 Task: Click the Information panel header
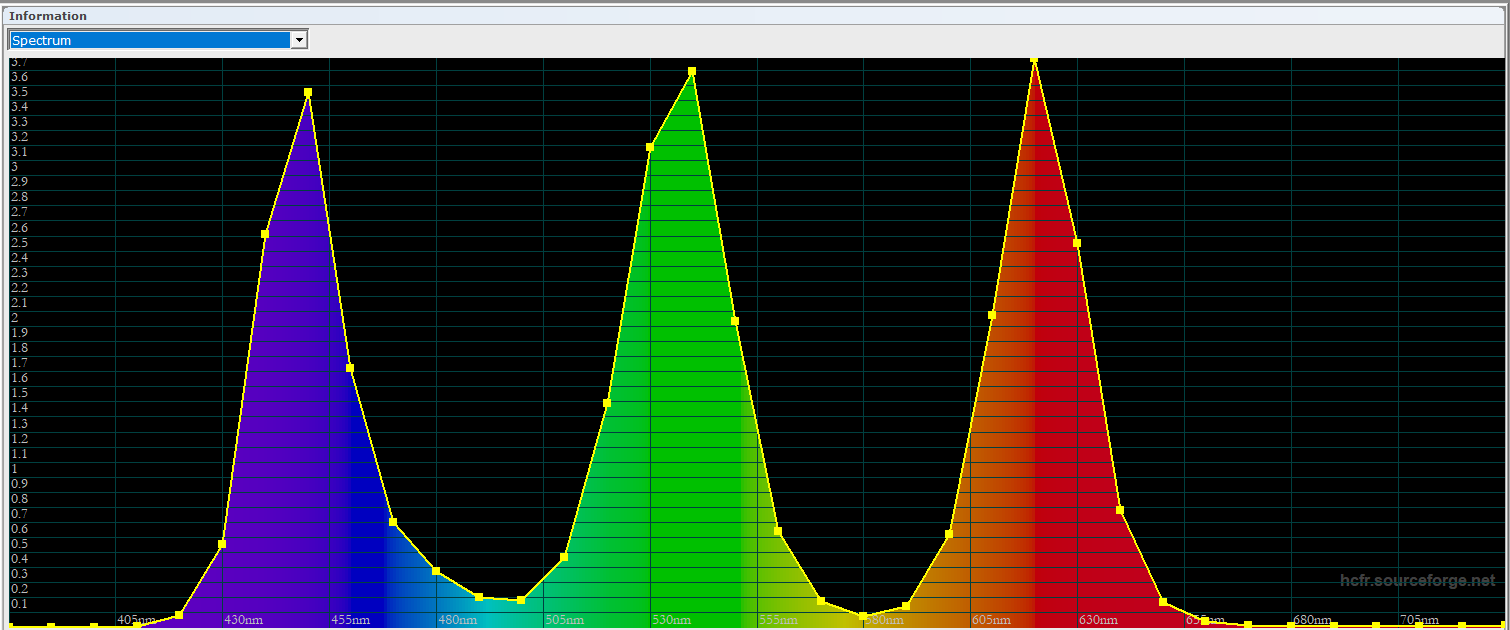[x=48, y=16]
